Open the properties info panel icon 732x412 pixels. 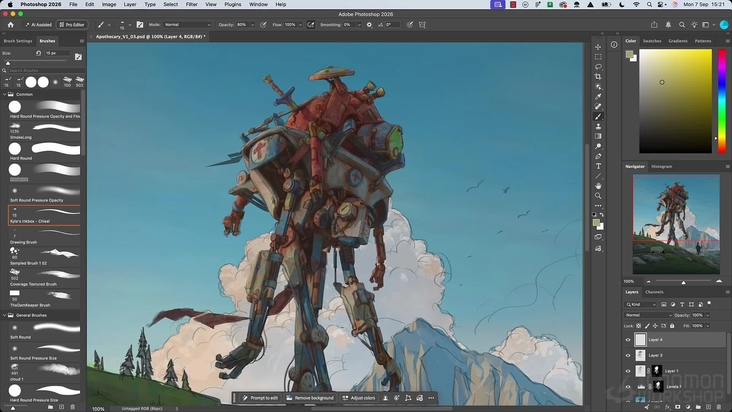614,45
